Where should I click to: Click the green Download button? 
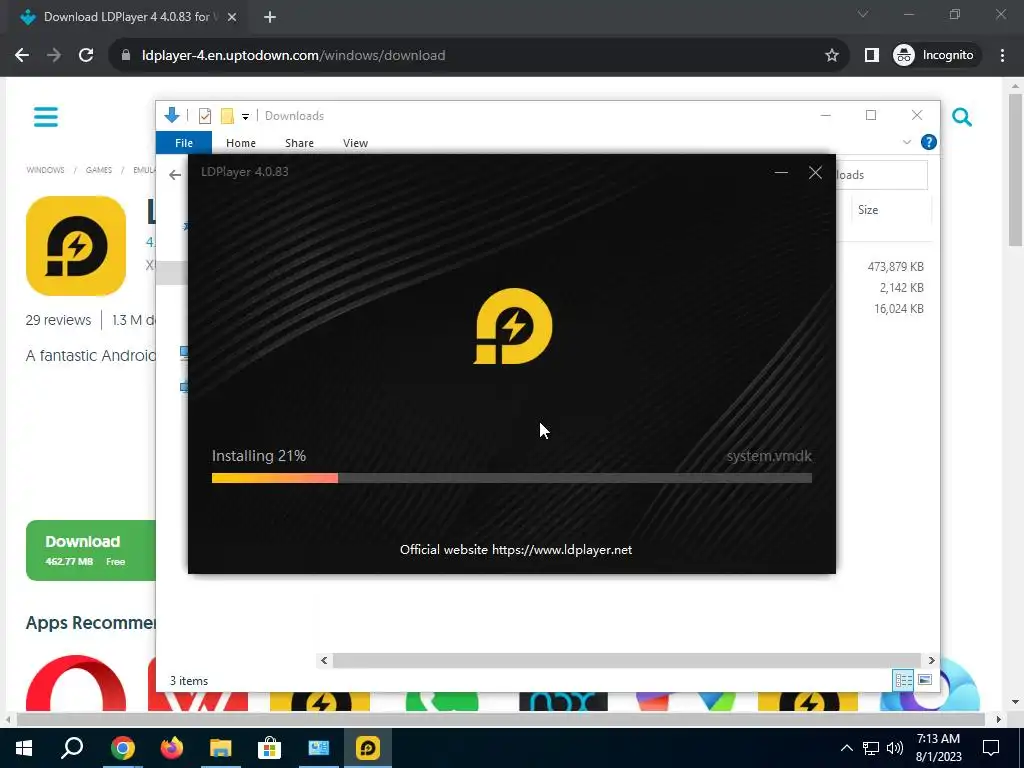point(91,550)
